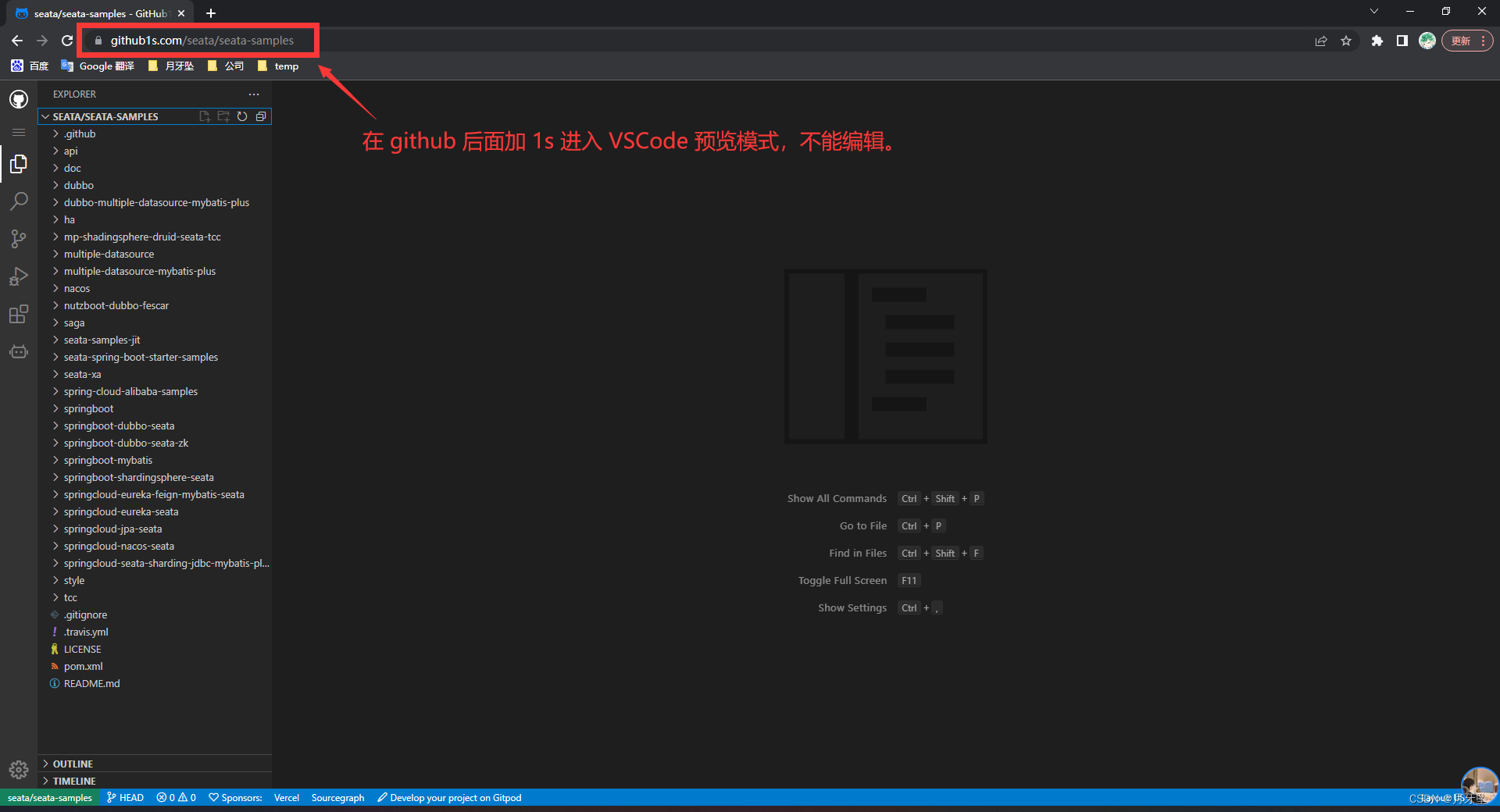Click errors and warnings status indicator
This screenshot has width=1500, height=812.
click(x=177, y=797)
